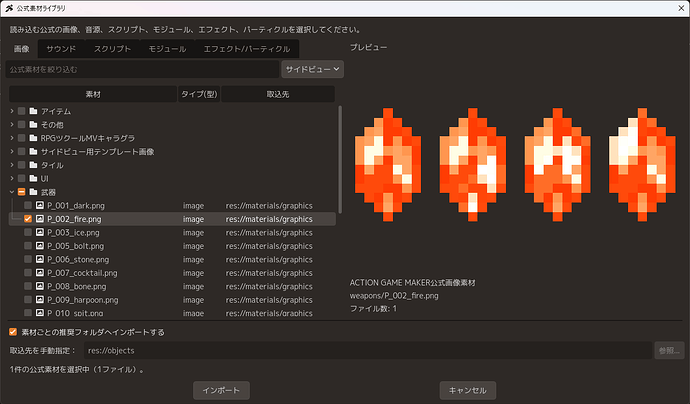690x404 pixels.
Task: Click the 取込先 column header
Action: pyautogui.click(x=278, y=94)
